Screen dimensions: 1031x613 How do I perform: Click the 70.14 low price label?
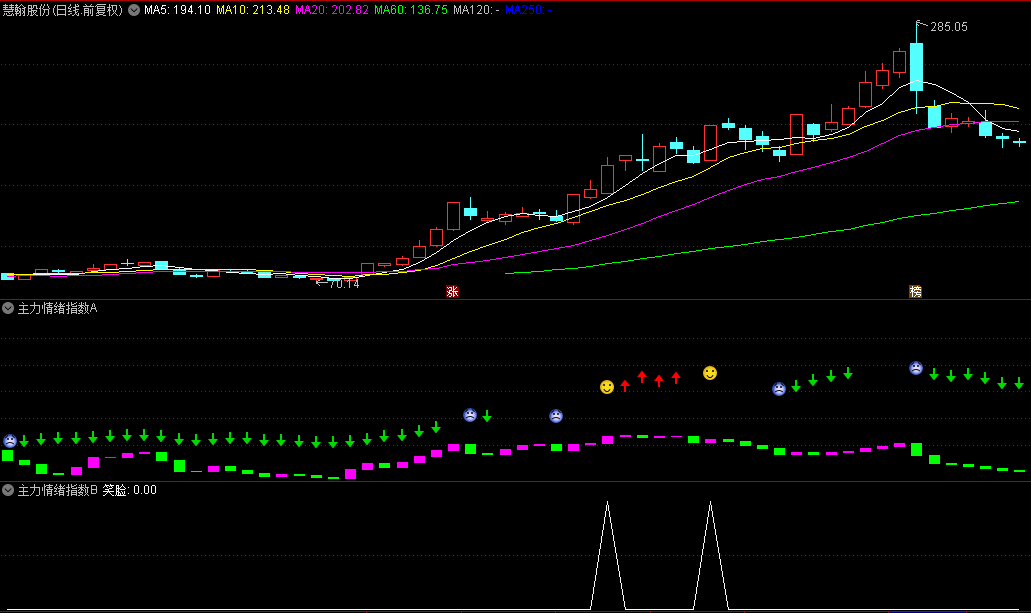[x=344, y=284]
